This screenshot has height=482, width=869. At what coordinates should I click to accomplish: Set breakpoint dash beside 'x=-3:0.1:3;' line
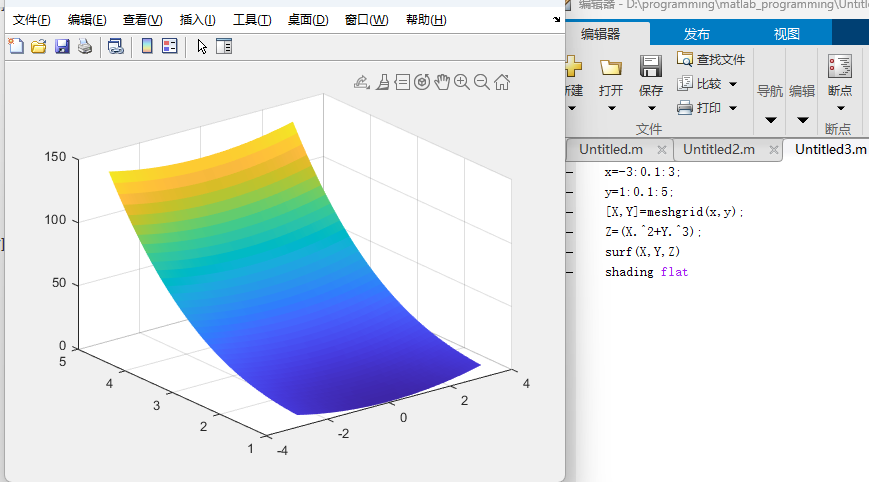570,172
